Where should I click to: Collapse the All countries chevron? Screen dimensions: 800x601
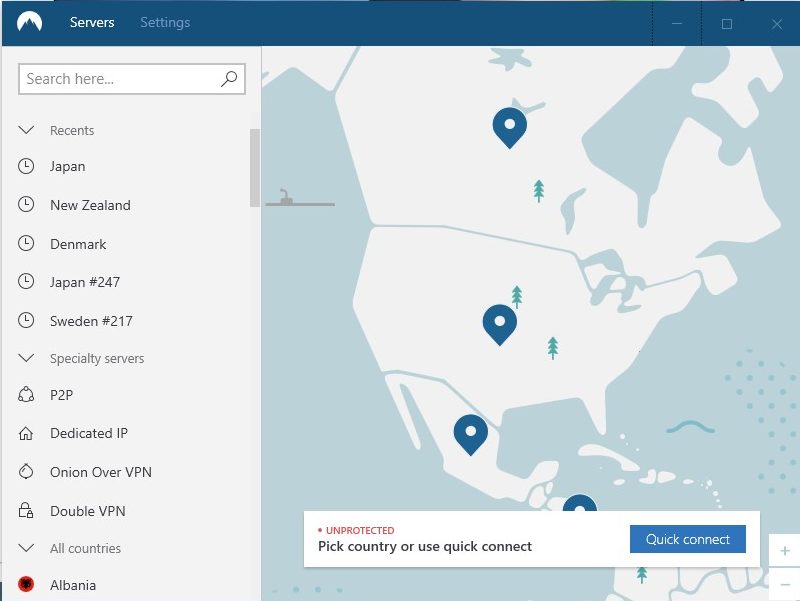coord(26,548)
